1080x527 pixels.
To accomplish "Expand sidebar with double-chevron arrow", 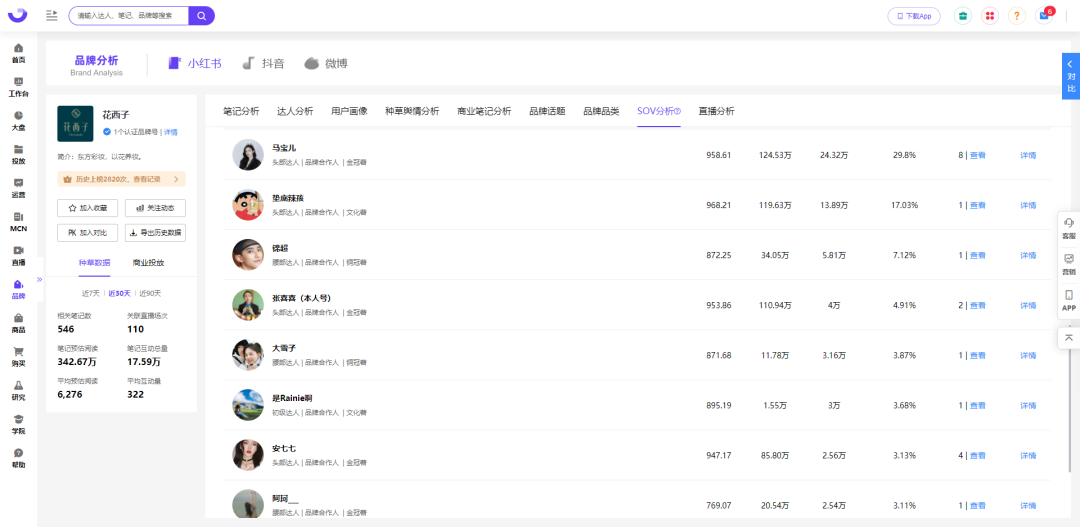I will point(39,279).
